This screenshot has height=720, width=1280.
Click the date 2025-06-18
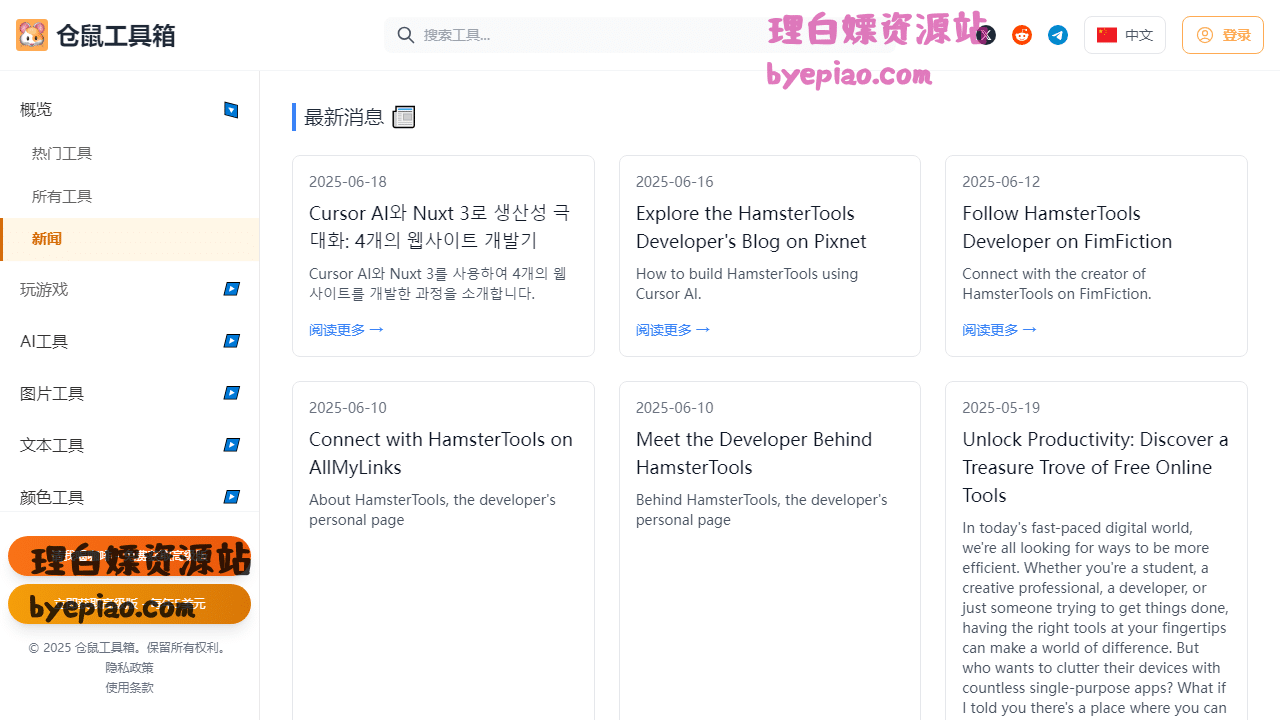click(348, 182)
